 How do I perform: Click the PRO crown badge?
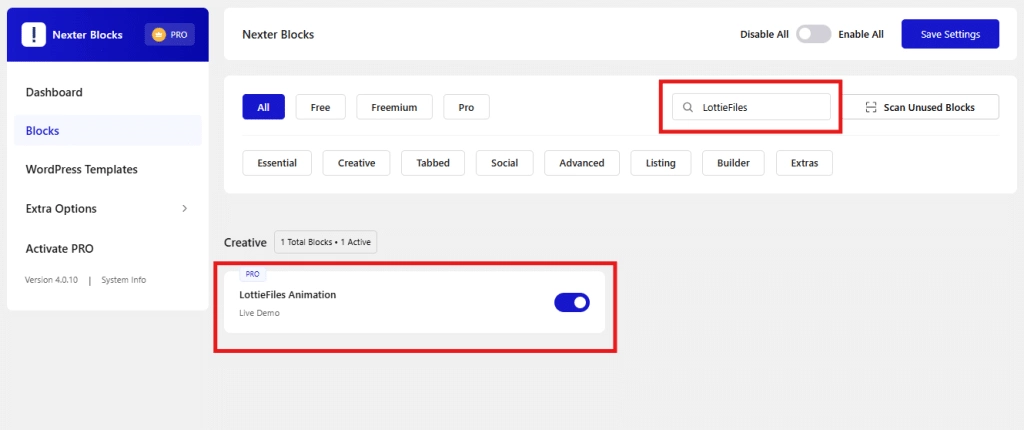169,35
